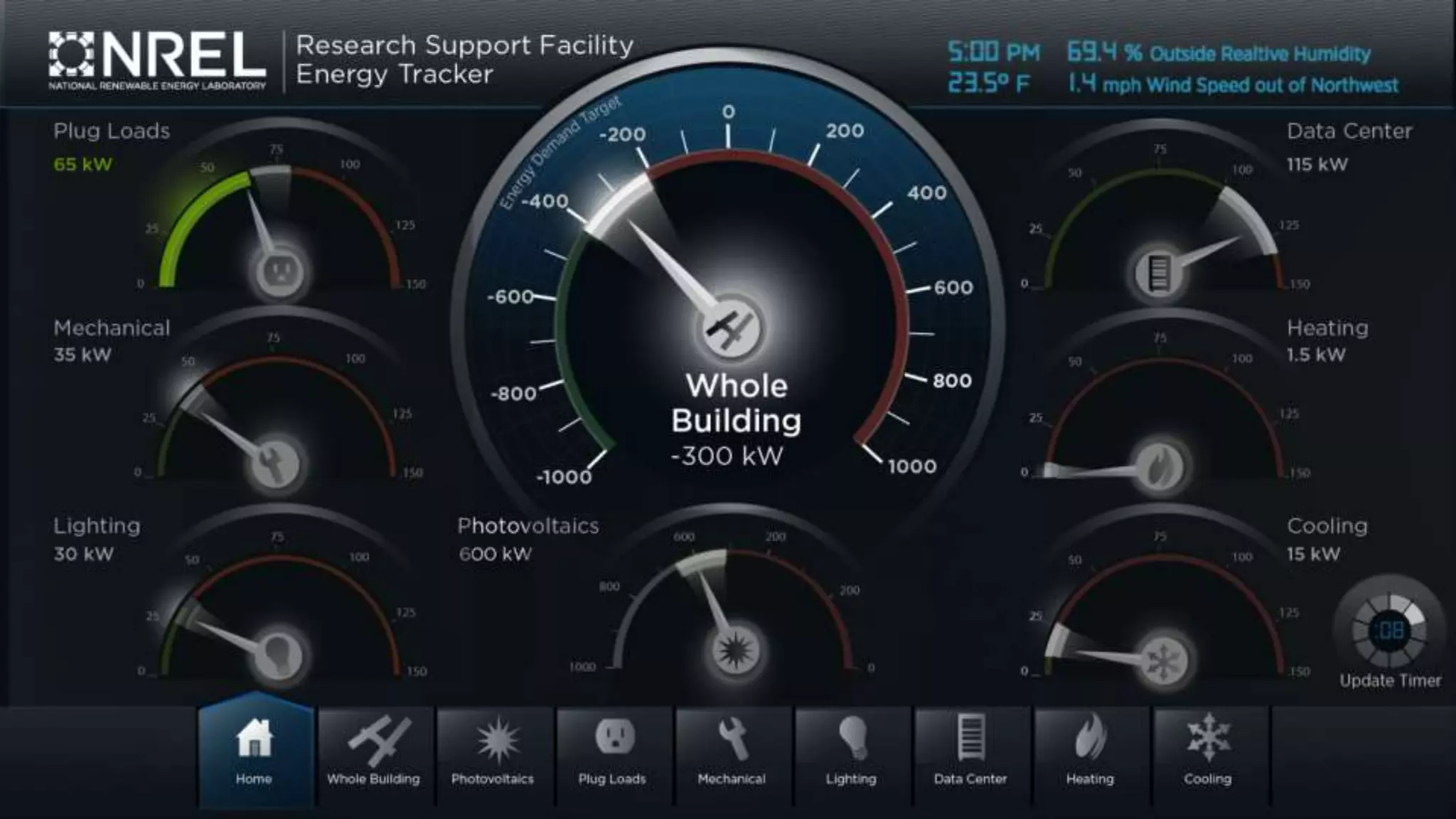Click the Plug Loads outlet gauge icon
The height and width of the screenshot is (819, 1456).
[280, 271]
